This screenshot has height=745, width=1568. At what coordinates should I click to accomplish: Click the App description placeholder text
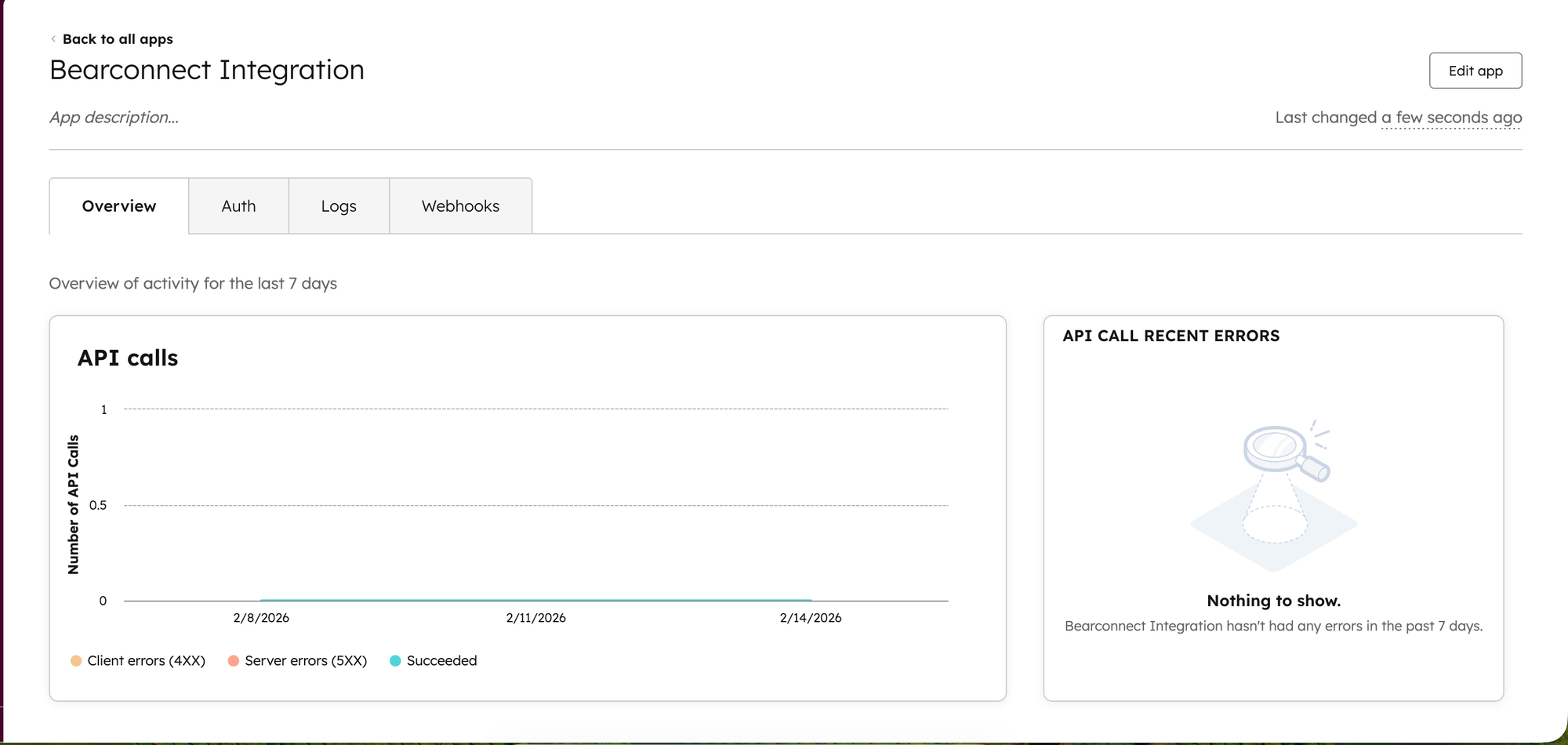click(x=114, y=118)
